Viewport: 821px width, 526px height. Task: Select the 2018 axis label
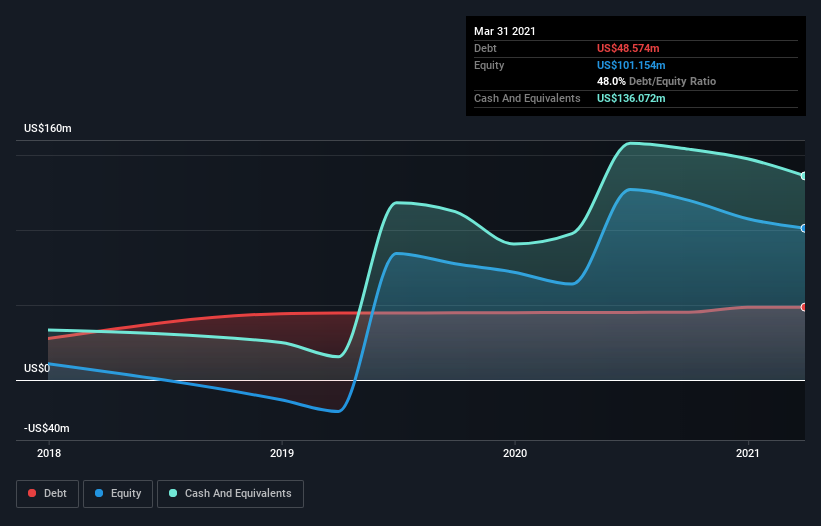pos(49,453)
